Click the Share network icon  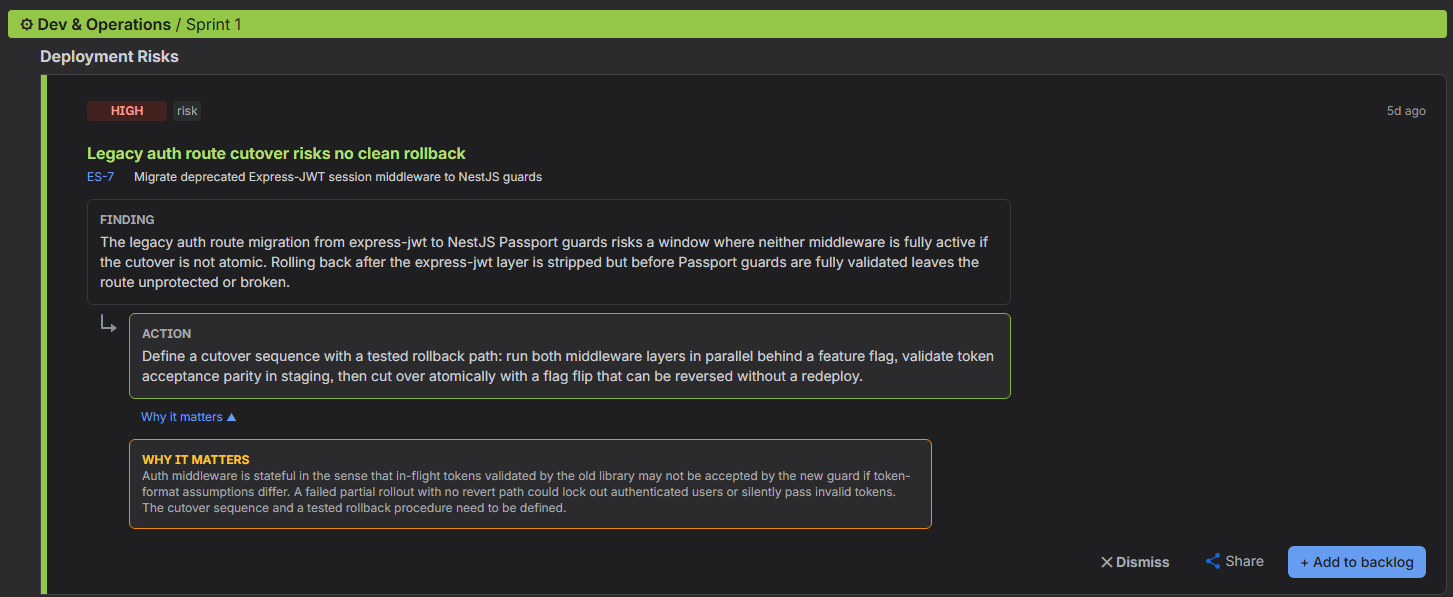coord(1213,561)
